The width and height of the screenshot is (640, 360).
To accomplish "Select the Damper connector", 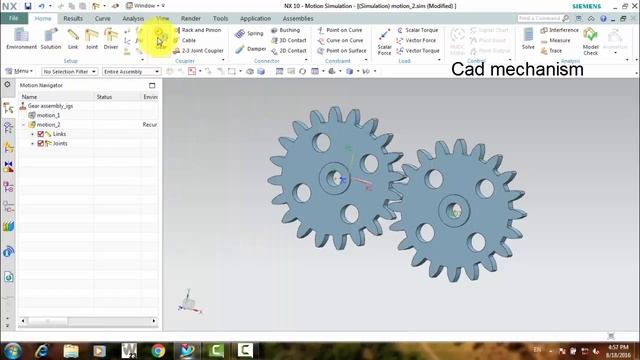I will pos(251,49).
